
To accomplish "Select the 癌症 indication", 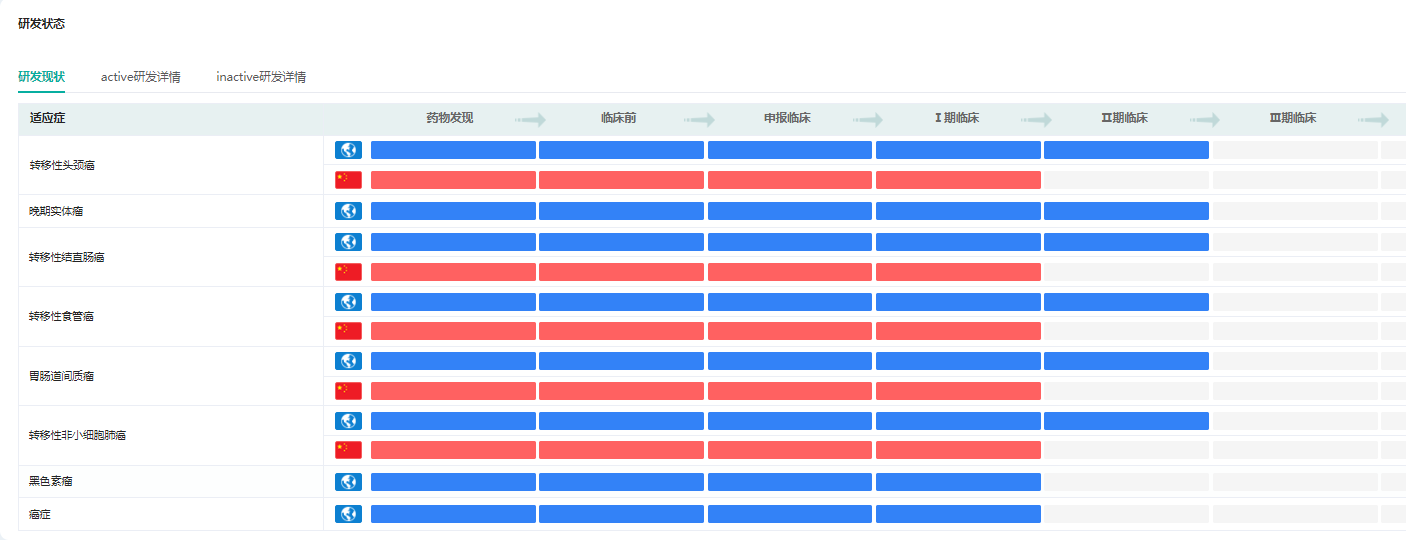I will (x=40, y=514).
